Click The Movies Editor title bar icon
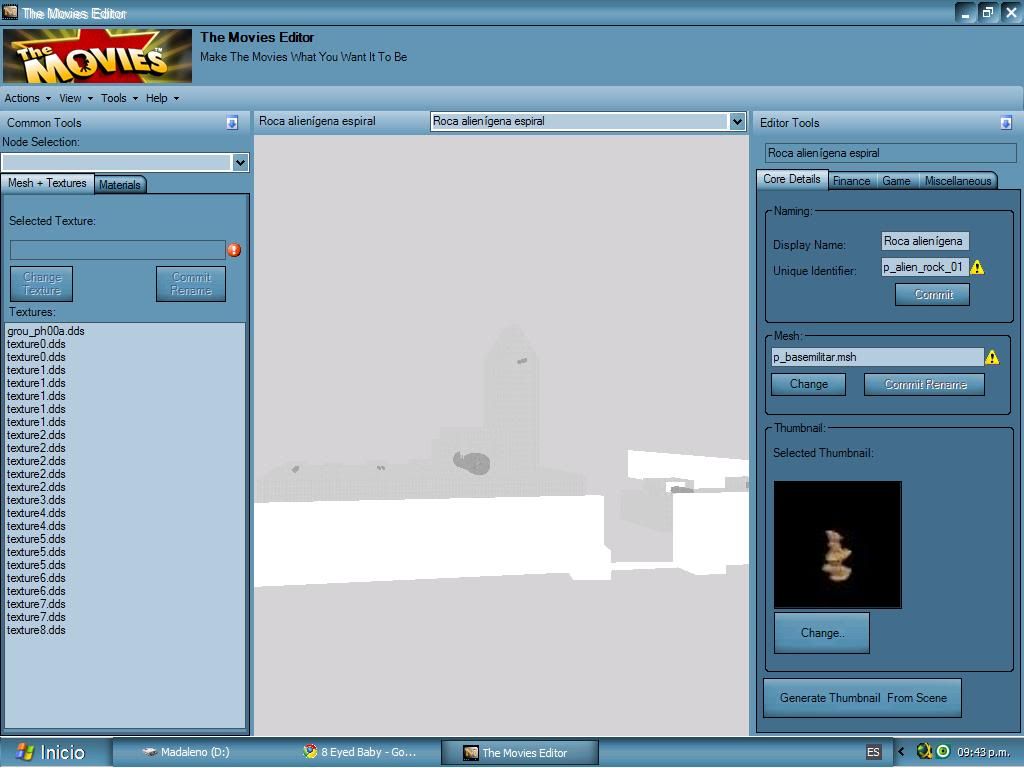This screenshot has width=1024, height=768. [10, 12]
